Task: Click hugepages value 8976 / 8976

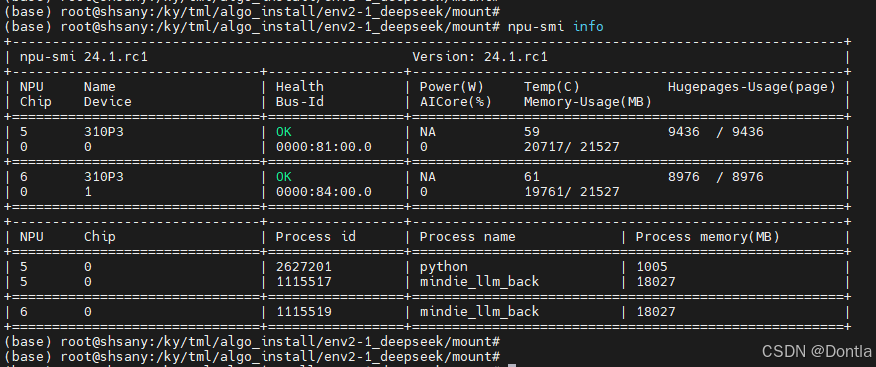Action: click(716, 177)
